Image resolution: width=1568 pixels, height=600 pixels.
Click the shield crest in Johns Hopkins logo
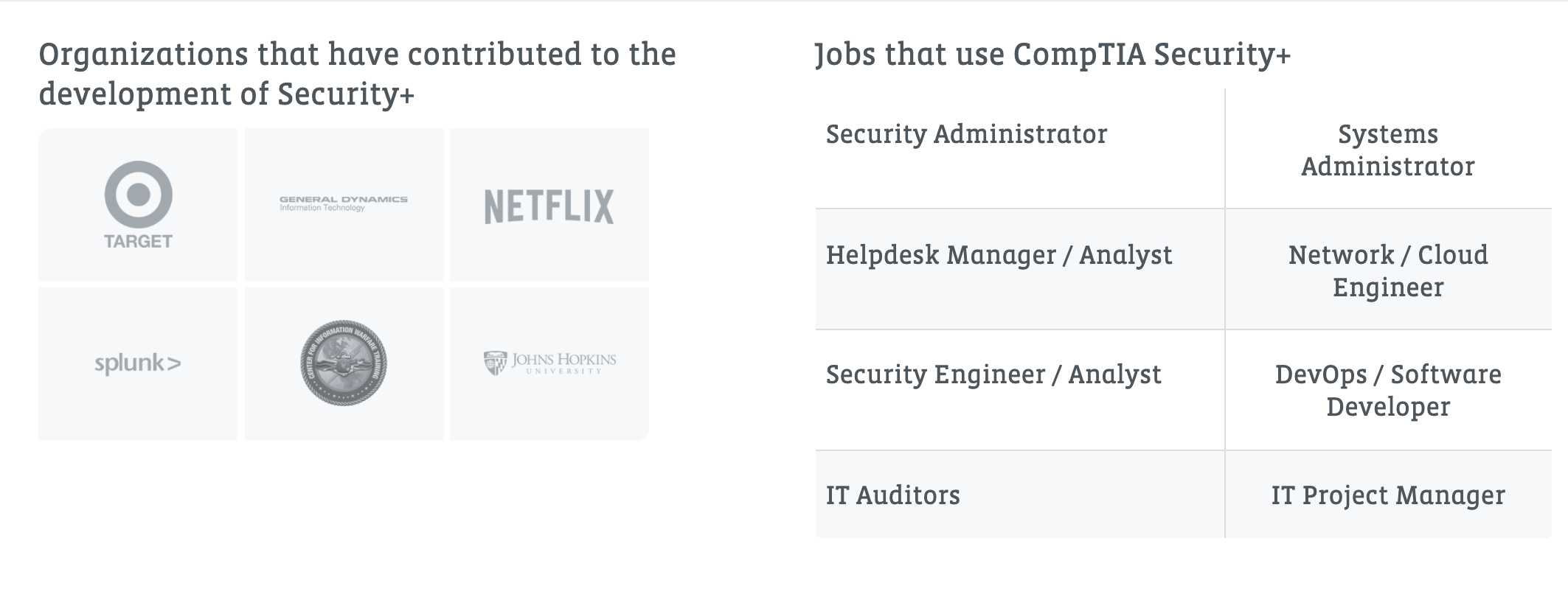coord(495,363)
